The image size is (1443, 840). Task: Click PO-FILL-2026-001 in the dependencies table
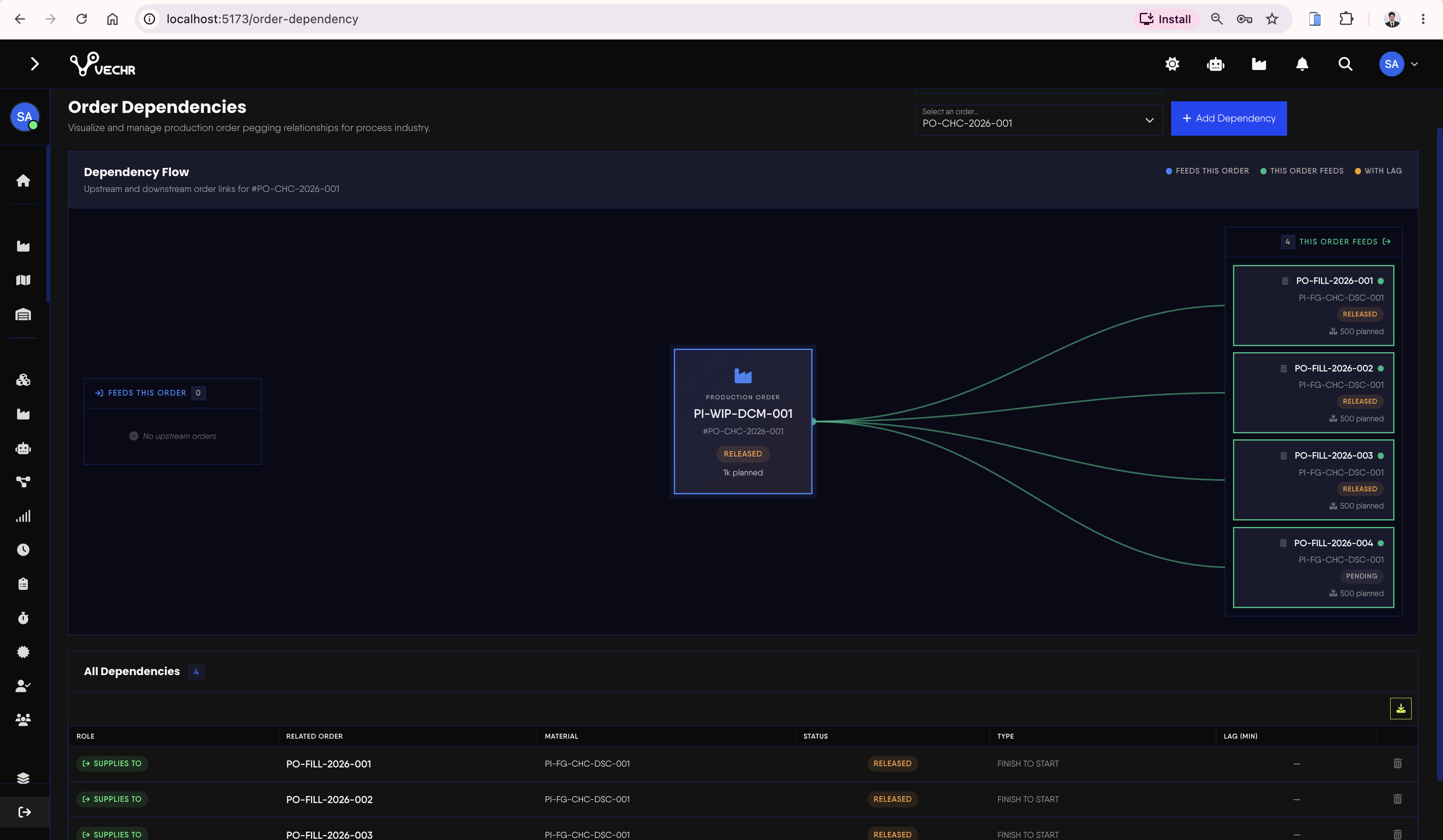(329, 764)
